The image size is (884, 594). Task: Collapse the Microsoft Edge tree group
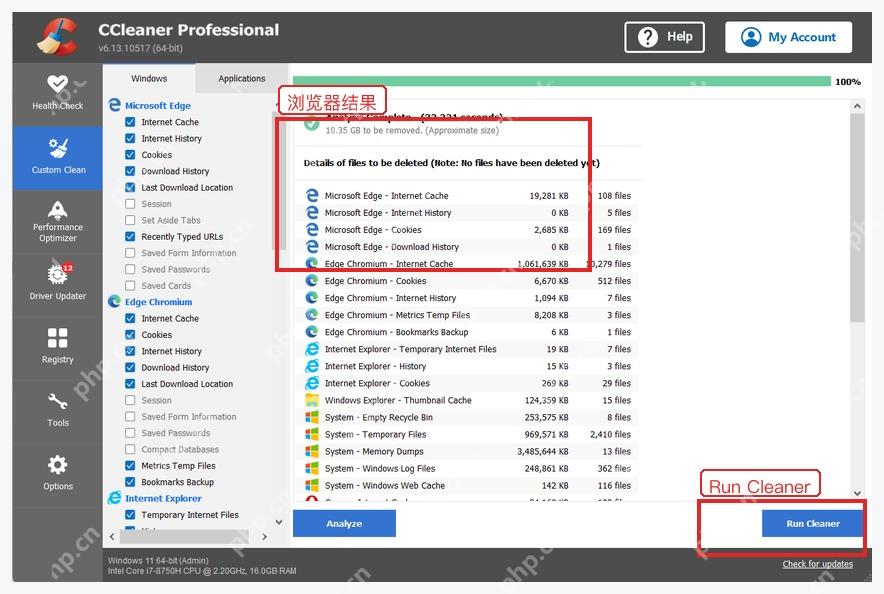158,105
